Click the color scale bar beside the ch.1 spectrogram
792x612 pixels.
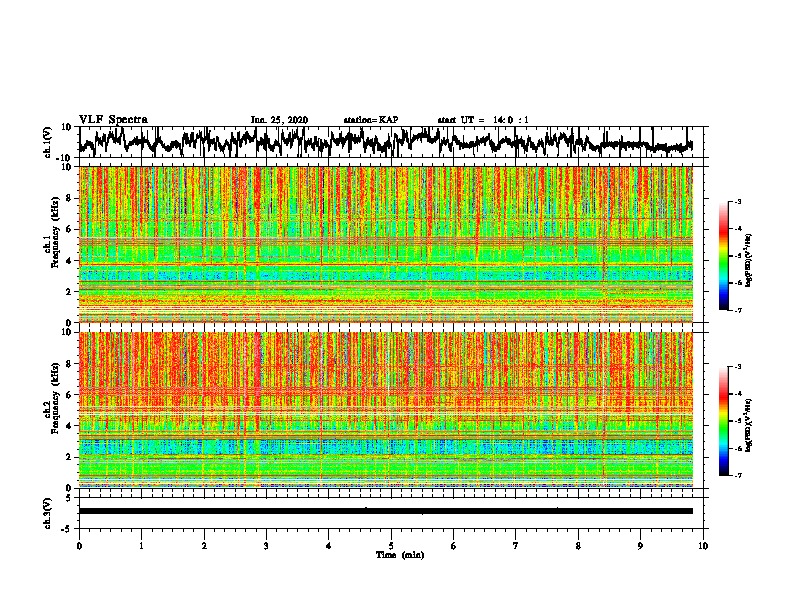[724, 256]
